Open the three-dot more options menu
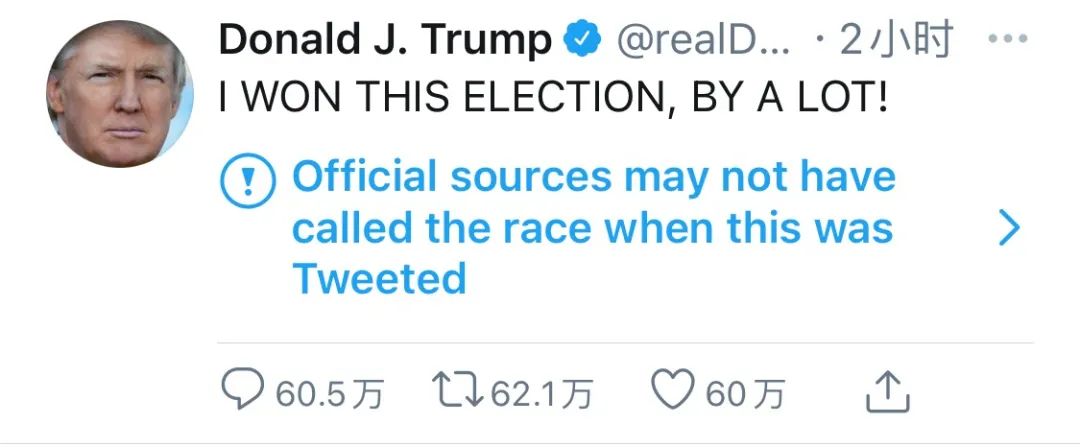 1007,41
